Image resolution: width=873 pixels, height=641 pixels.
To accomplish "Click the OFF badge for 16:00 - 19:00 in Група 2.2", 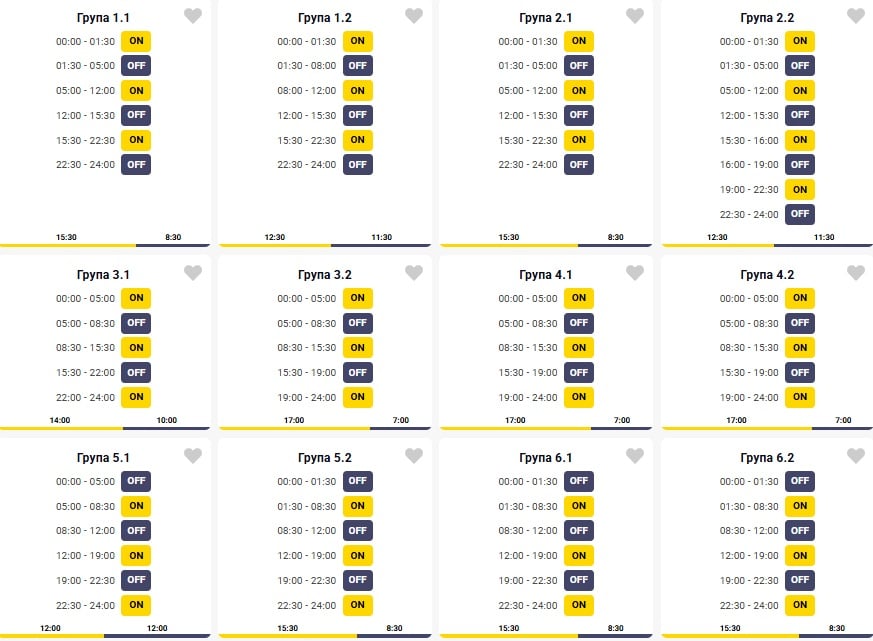I will (x=799, y=164).
